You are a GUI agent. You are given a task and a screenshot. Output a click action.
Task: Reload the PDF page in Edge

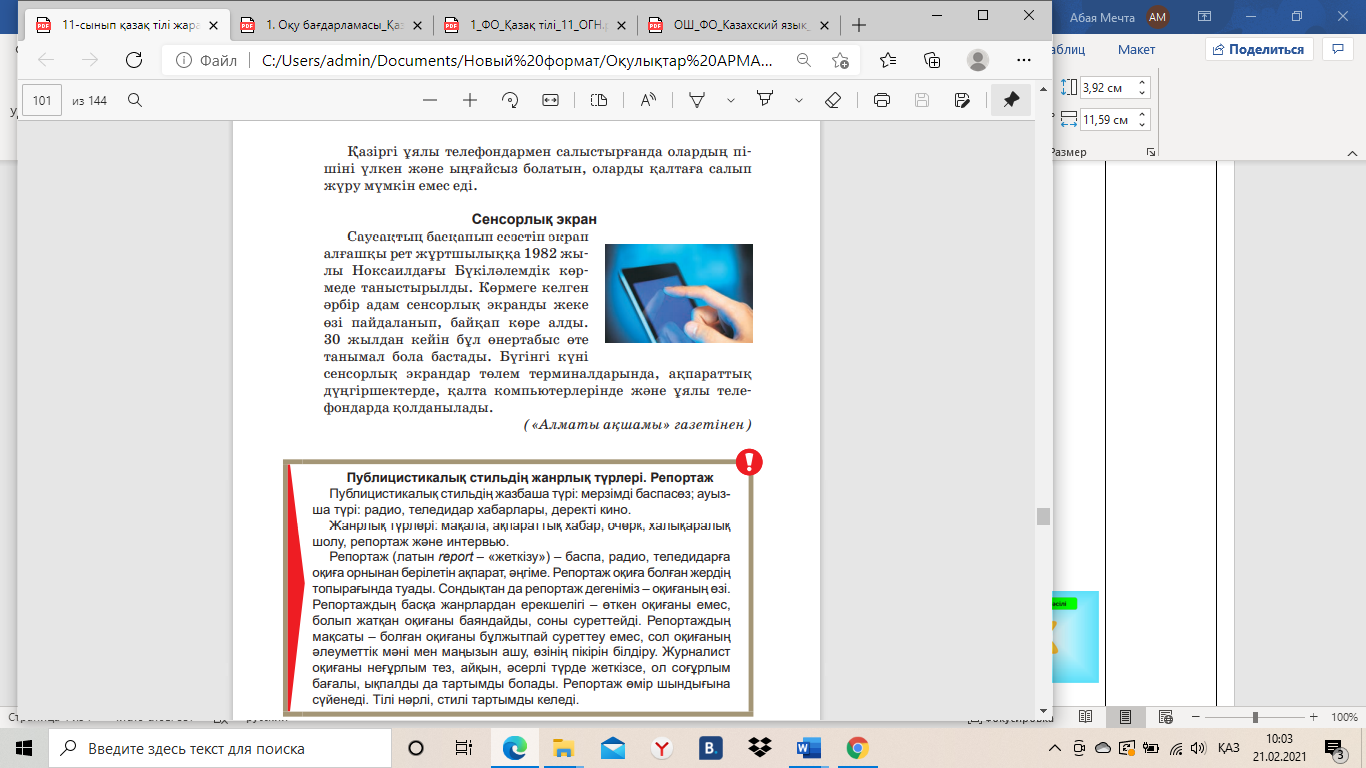[x=133, y=59]
